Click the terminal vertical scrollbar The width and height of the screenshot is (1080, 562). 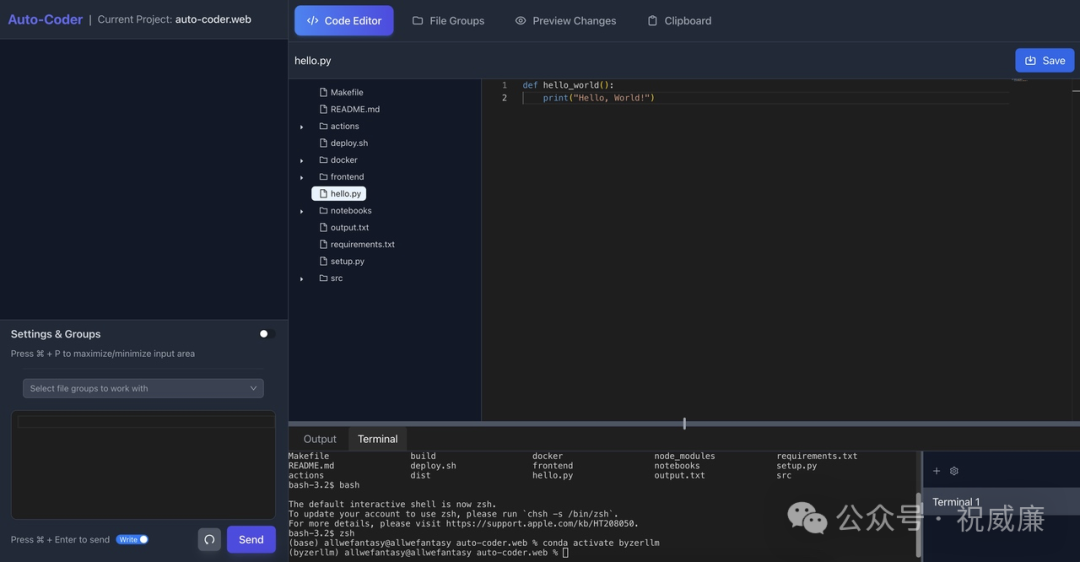919,523
